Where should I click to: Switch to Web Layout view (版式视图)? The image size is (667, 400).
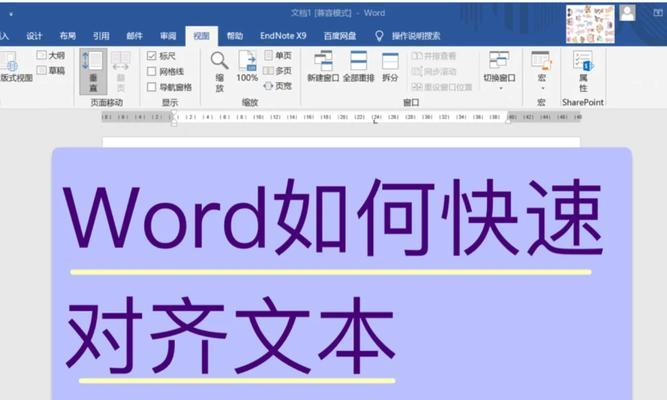point(14,67)
